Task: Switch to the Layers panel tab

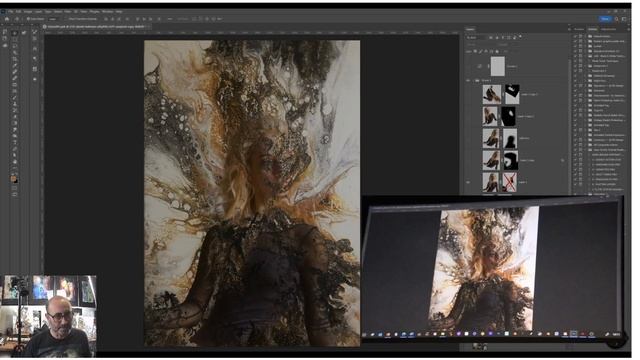Action: (x=470, y=29)
